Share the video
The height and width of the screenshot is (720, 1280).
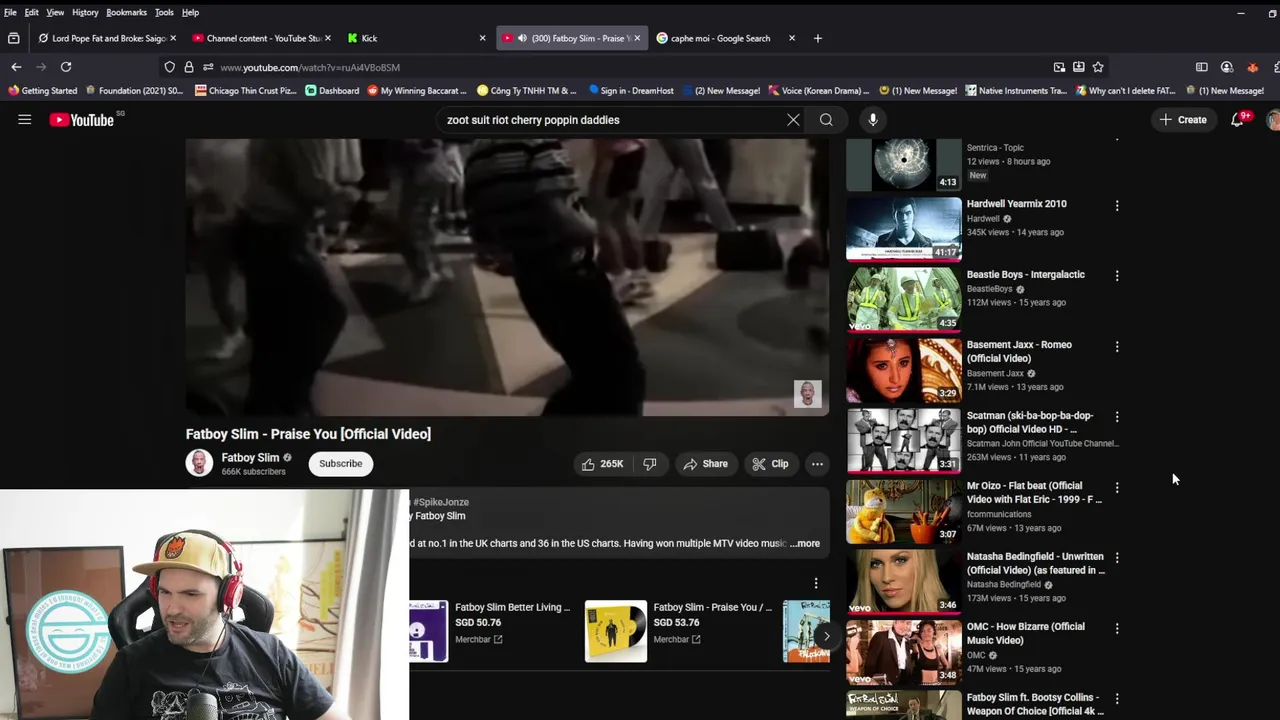706,464
